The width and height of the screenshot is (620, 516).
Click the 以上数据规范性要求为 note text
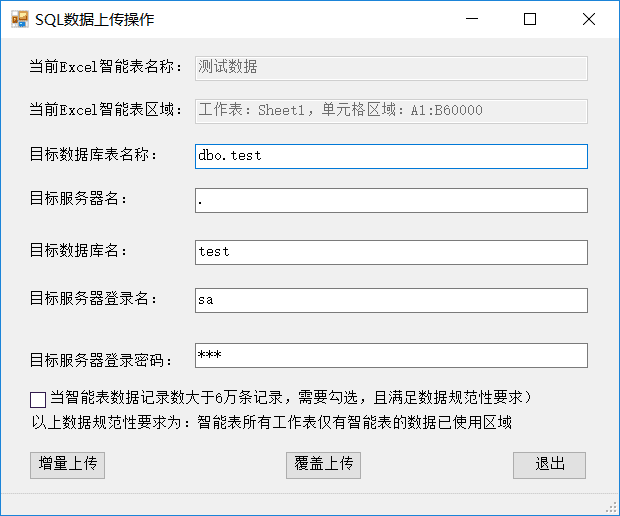click(x=272, y=422)
